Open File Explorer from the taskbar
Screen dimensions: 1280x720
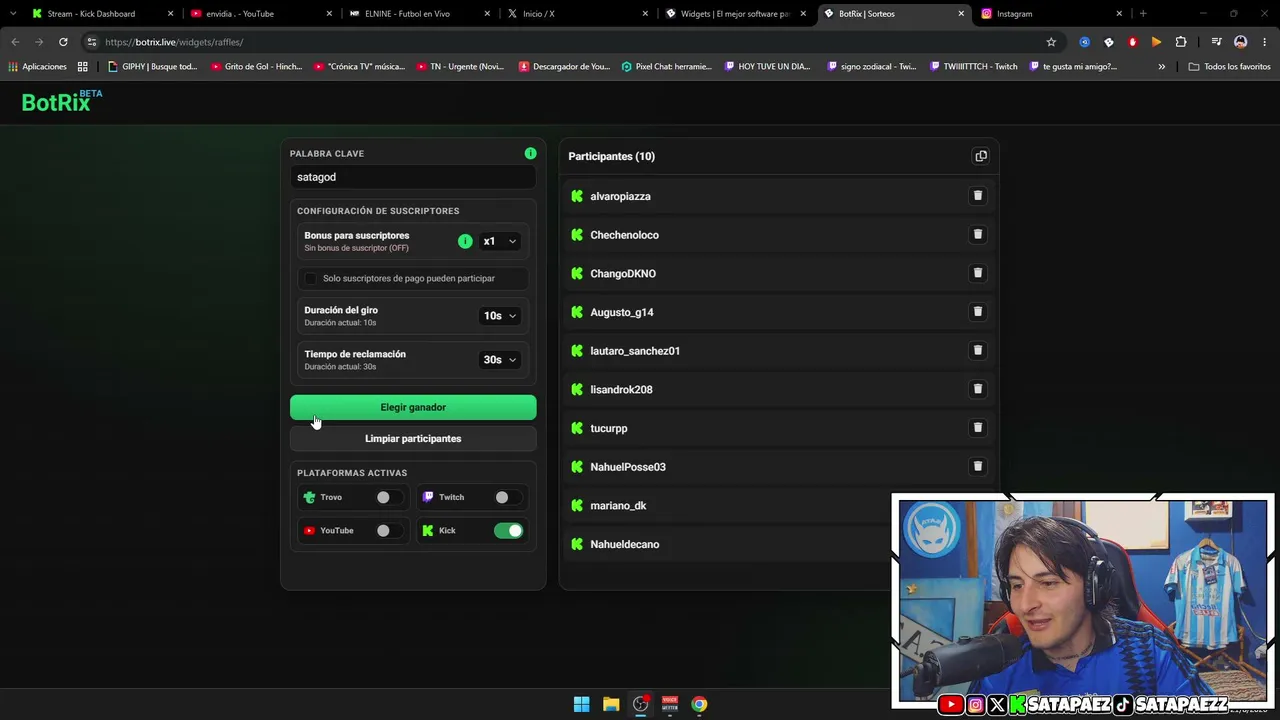point(611,704)
